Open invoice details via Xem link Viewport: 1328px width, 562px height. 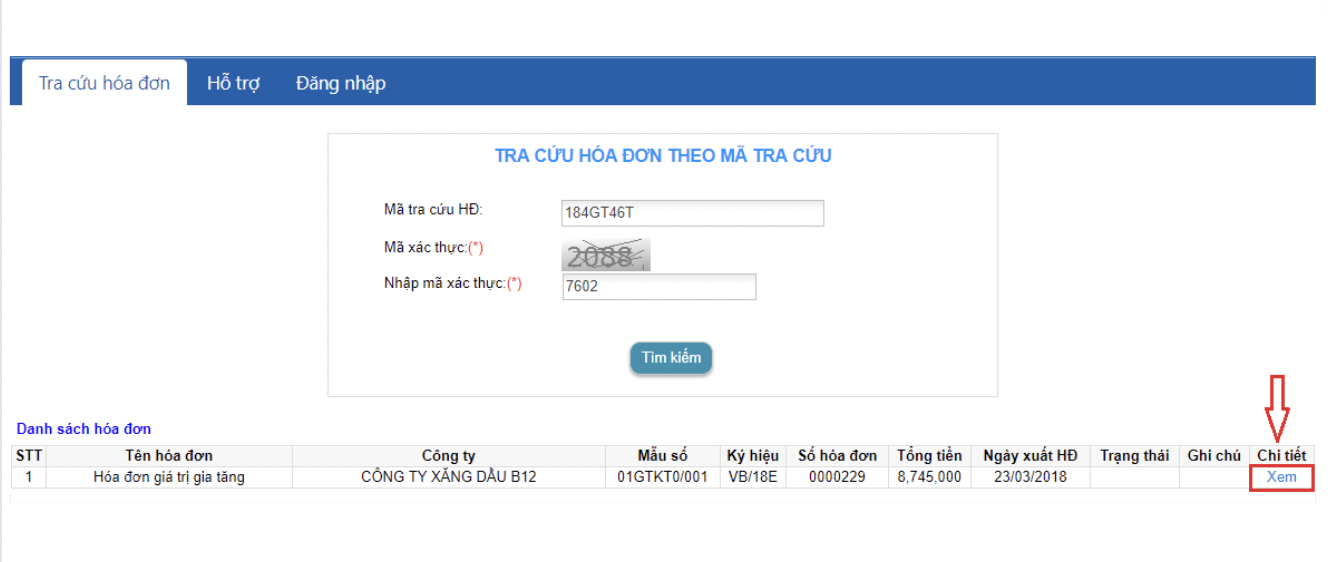1281,477
